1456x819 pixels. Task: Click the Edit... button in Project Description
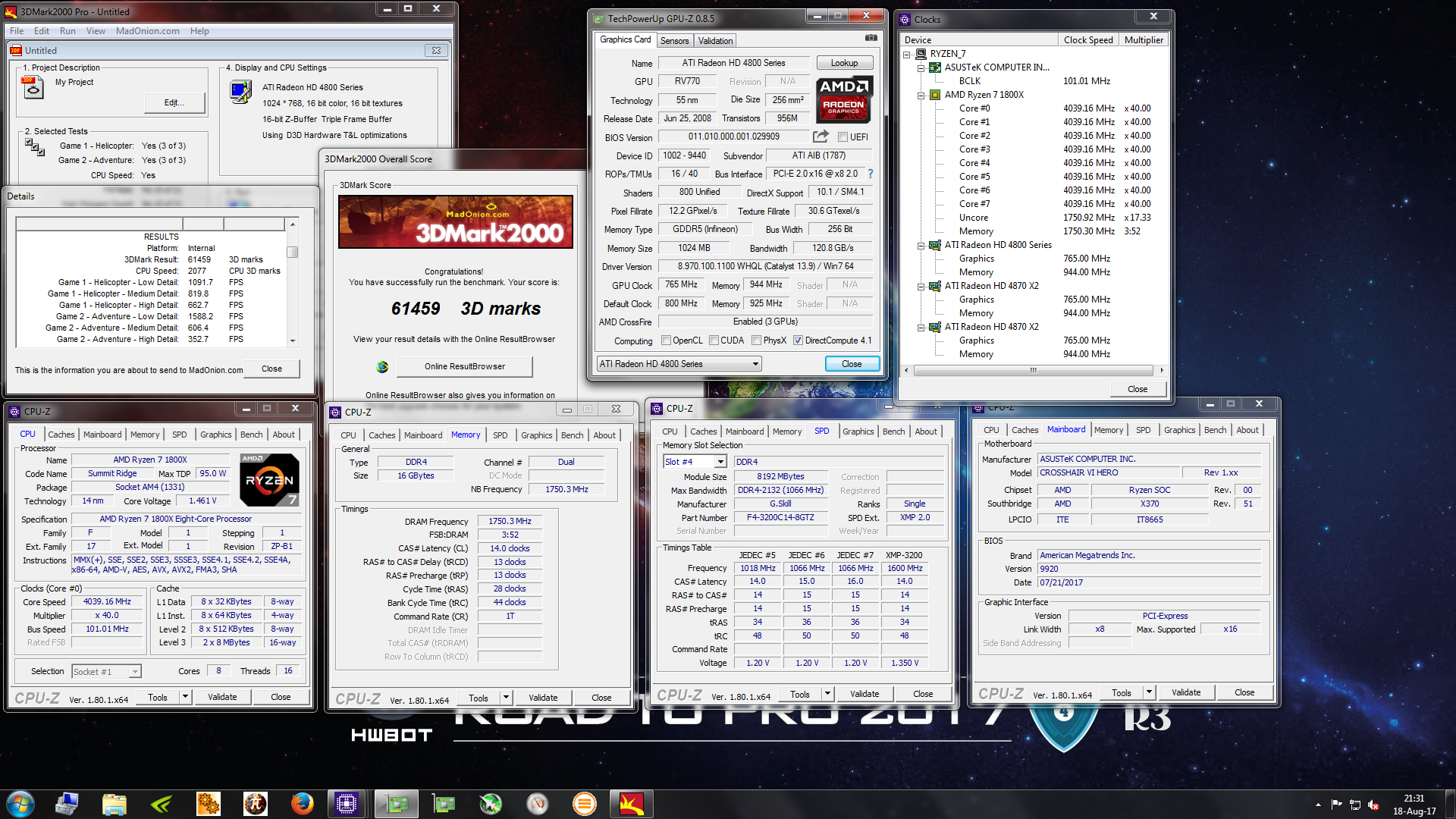(174, 103)
